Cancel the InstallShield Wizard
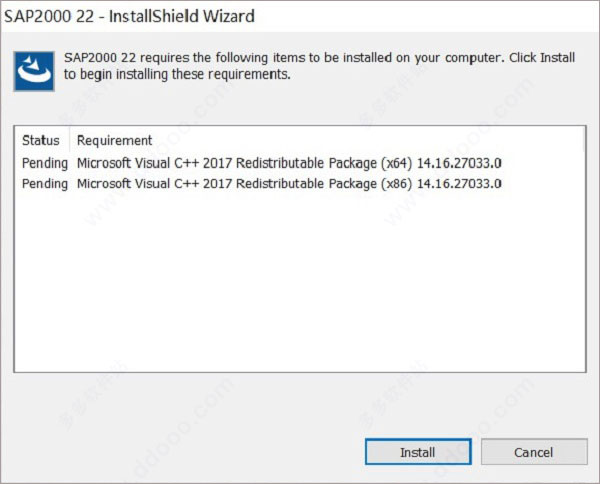This screenshot has width=600, height=484. pos(534,452)
